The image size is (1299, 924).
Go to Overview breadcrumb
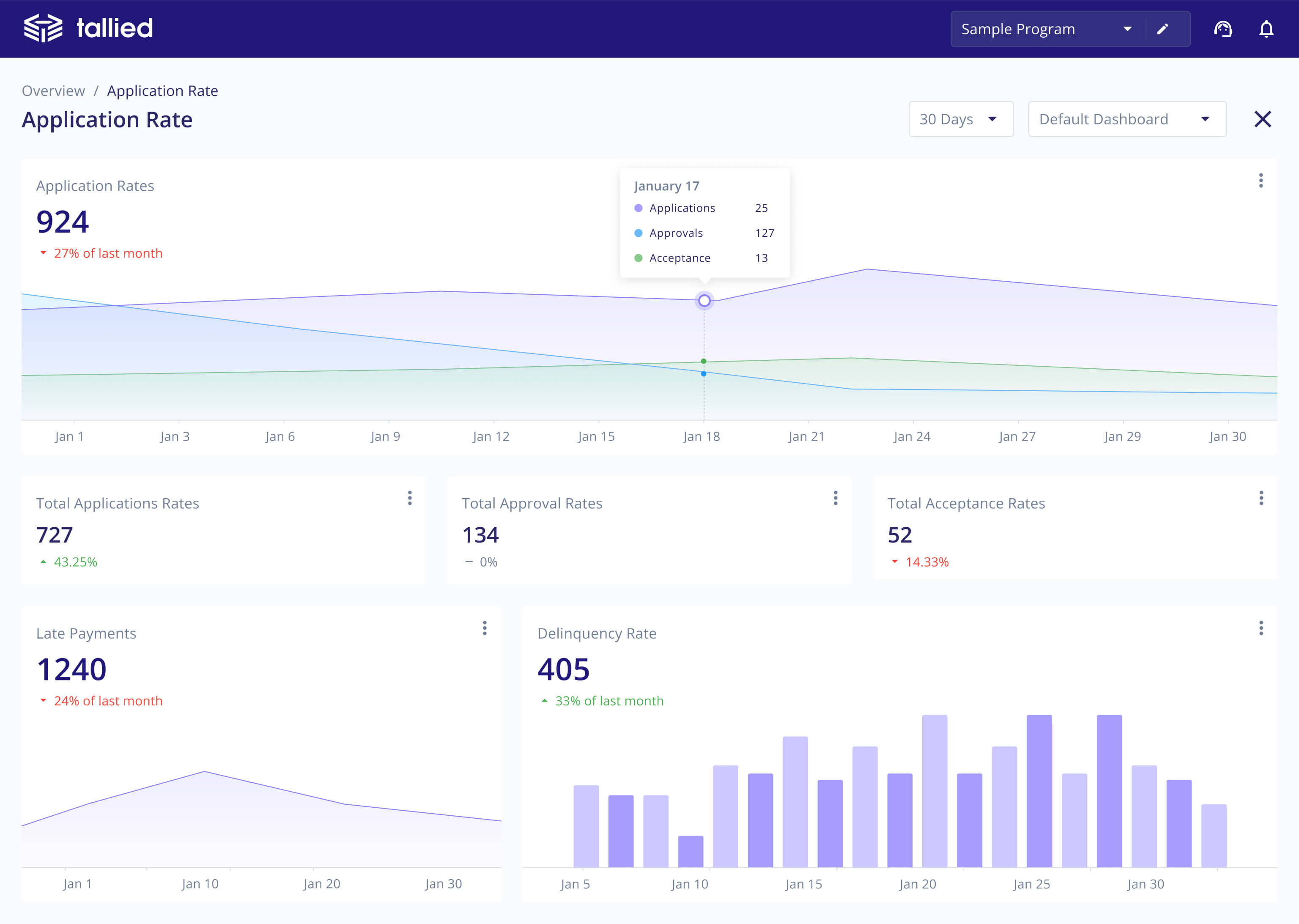pos(53,91)
